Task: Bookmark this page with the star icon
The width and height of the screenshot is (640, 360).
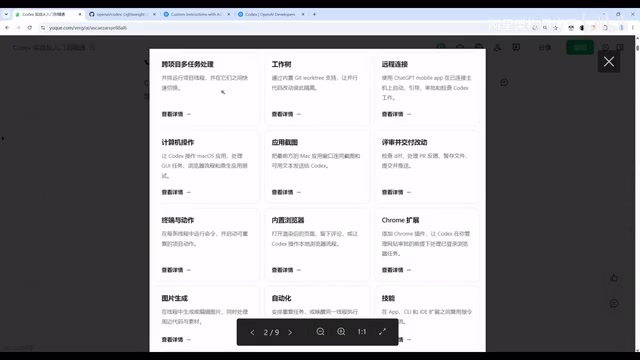Action: point(556,28)
